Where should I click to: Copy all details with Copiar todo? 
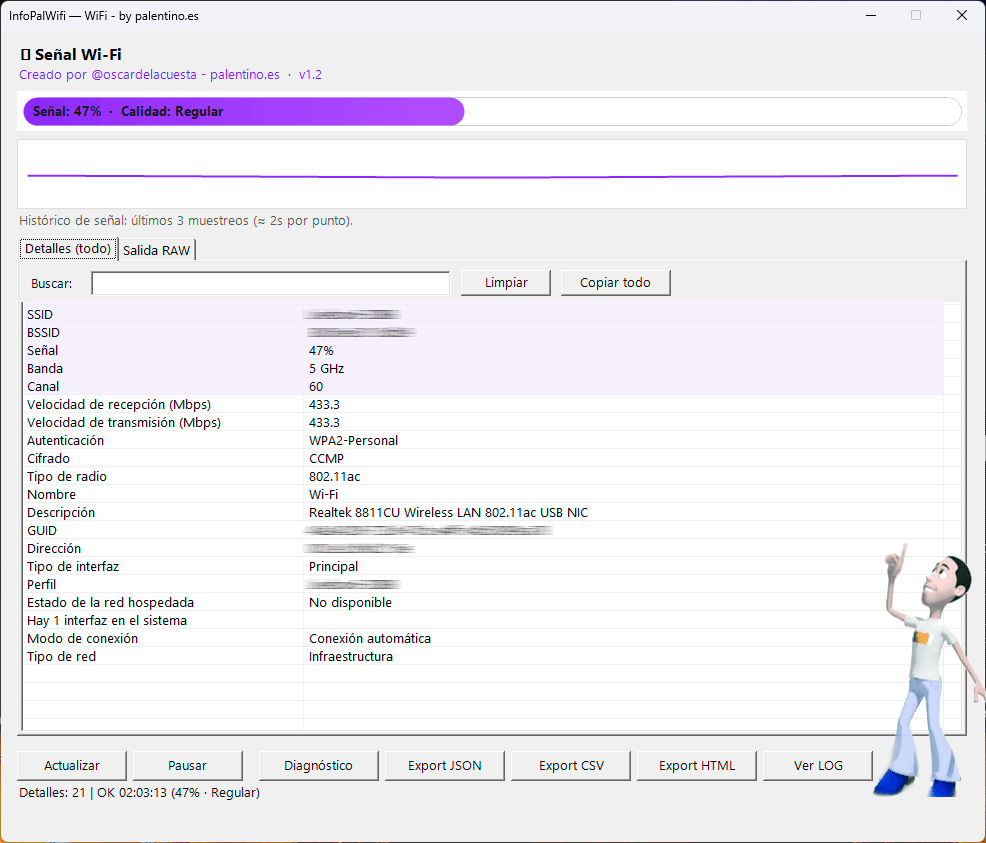615,283
